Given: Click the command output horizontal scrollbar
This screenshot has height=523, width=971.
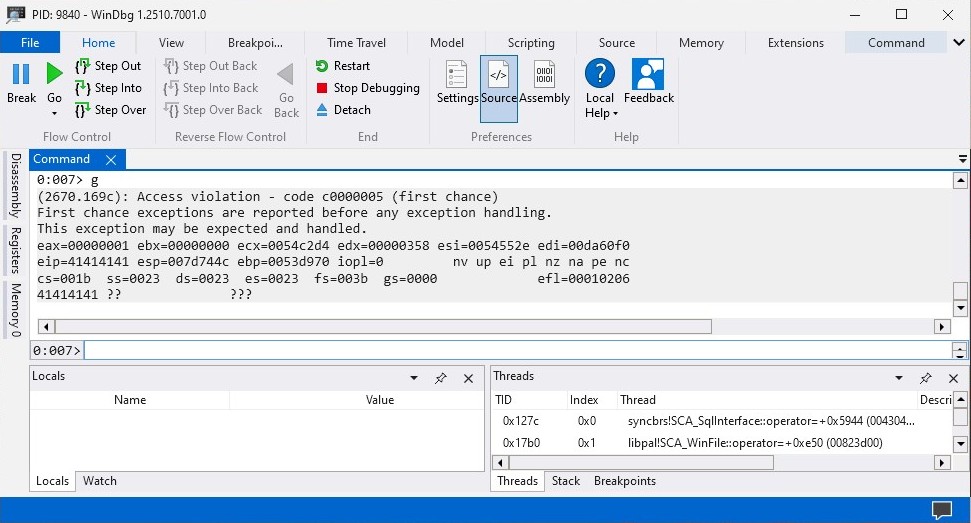Looking at the screenshot, I should tap(383, 327).
